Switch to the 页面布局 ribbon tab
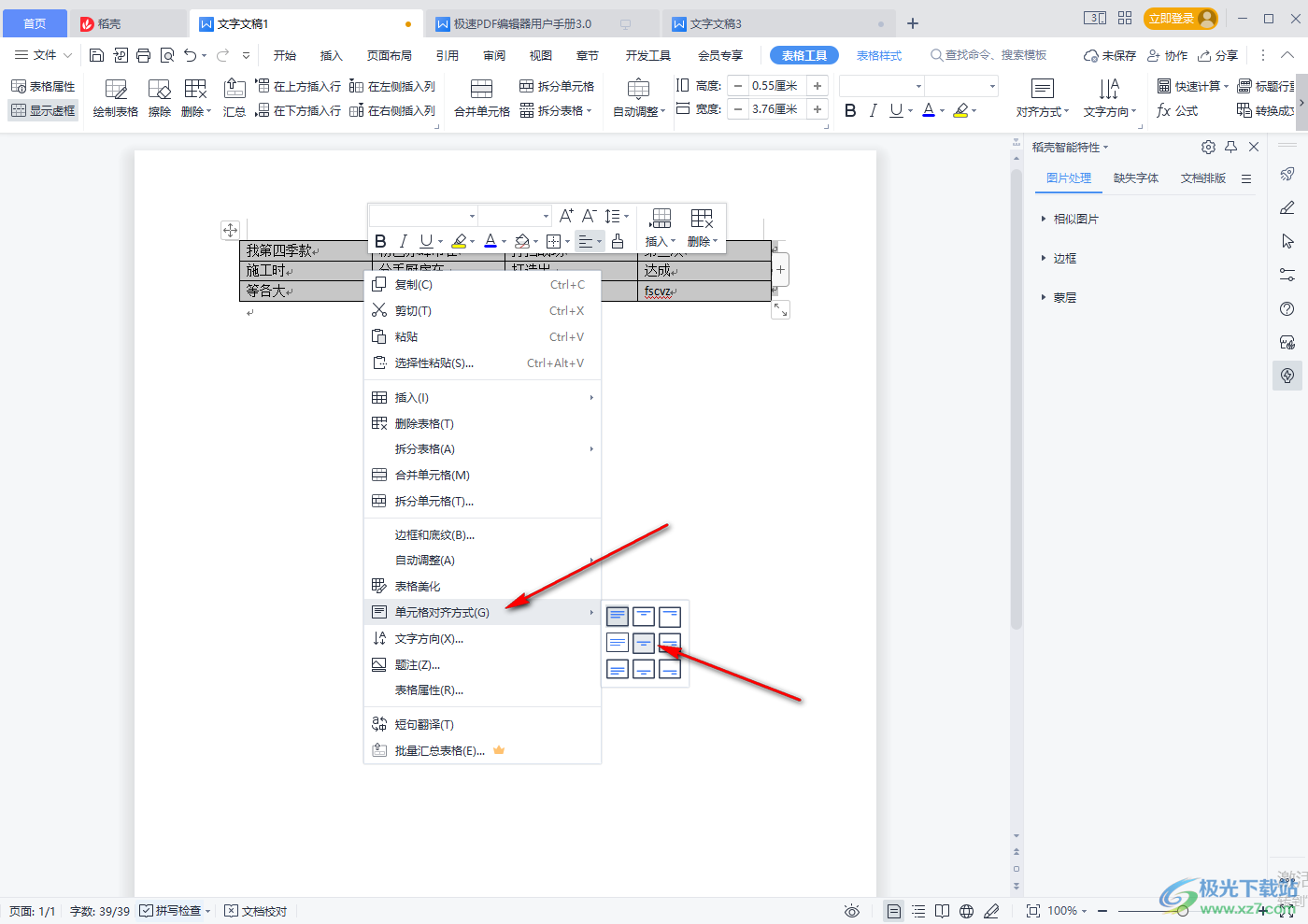Viewport: 1308px width, 924px height. [x=390, y=55]
